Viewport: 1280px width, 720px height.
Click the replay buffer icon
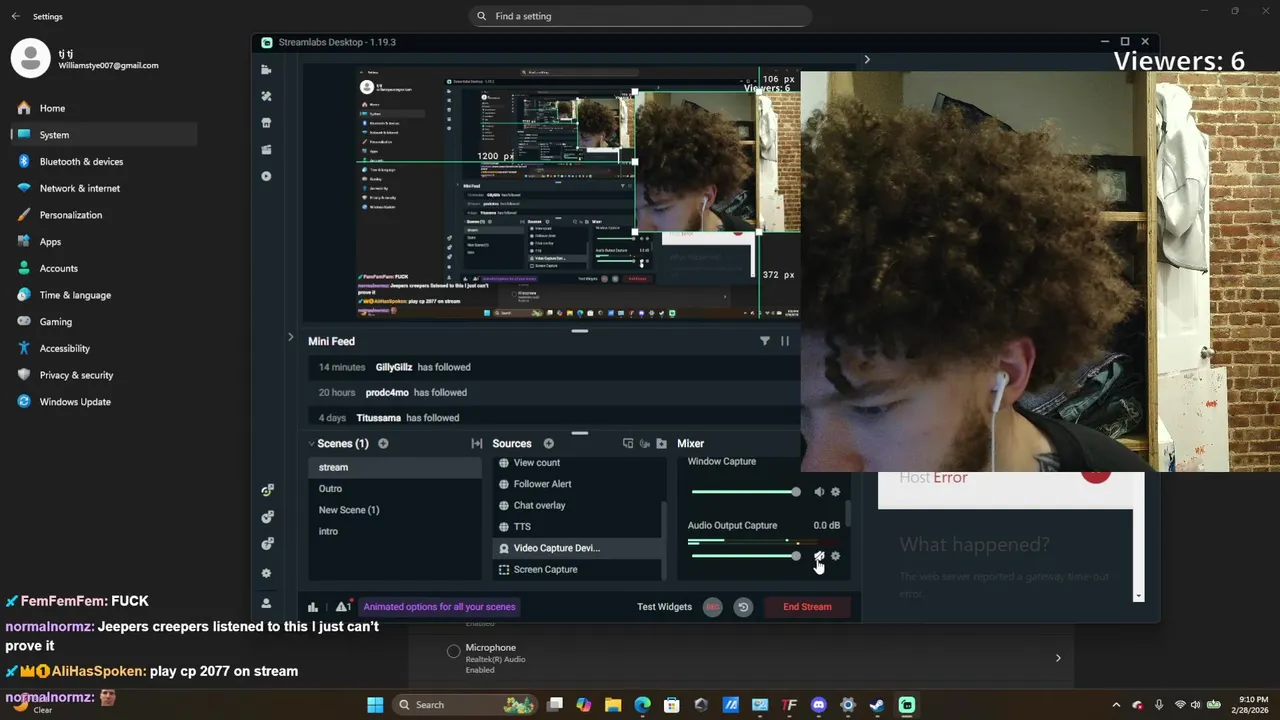[743, 607]
